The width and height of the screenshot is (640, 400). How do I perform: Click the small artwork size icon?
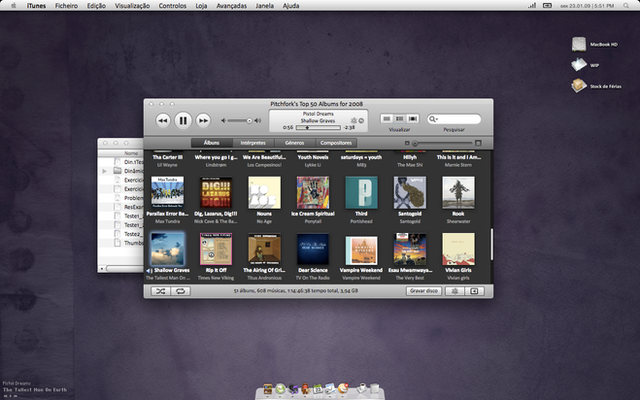pos(407,143)
